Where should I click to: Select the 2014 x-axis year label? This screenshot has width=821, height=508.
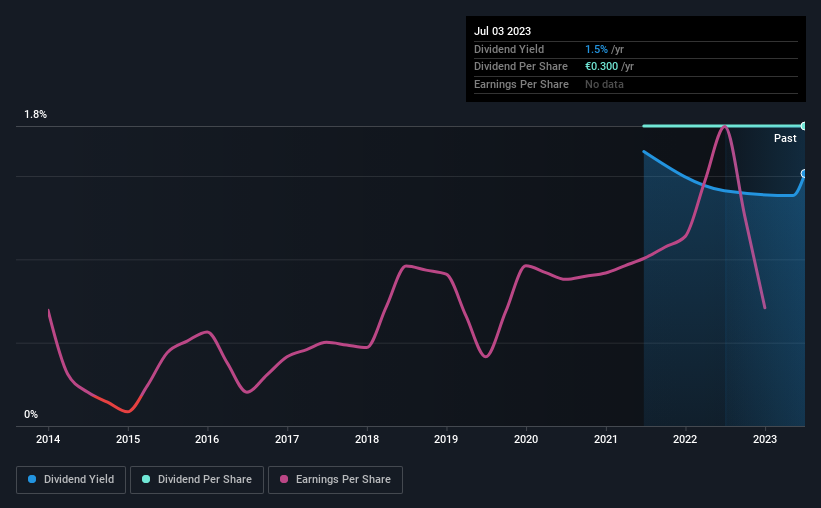pyautogui.click(x=48, y=439)
